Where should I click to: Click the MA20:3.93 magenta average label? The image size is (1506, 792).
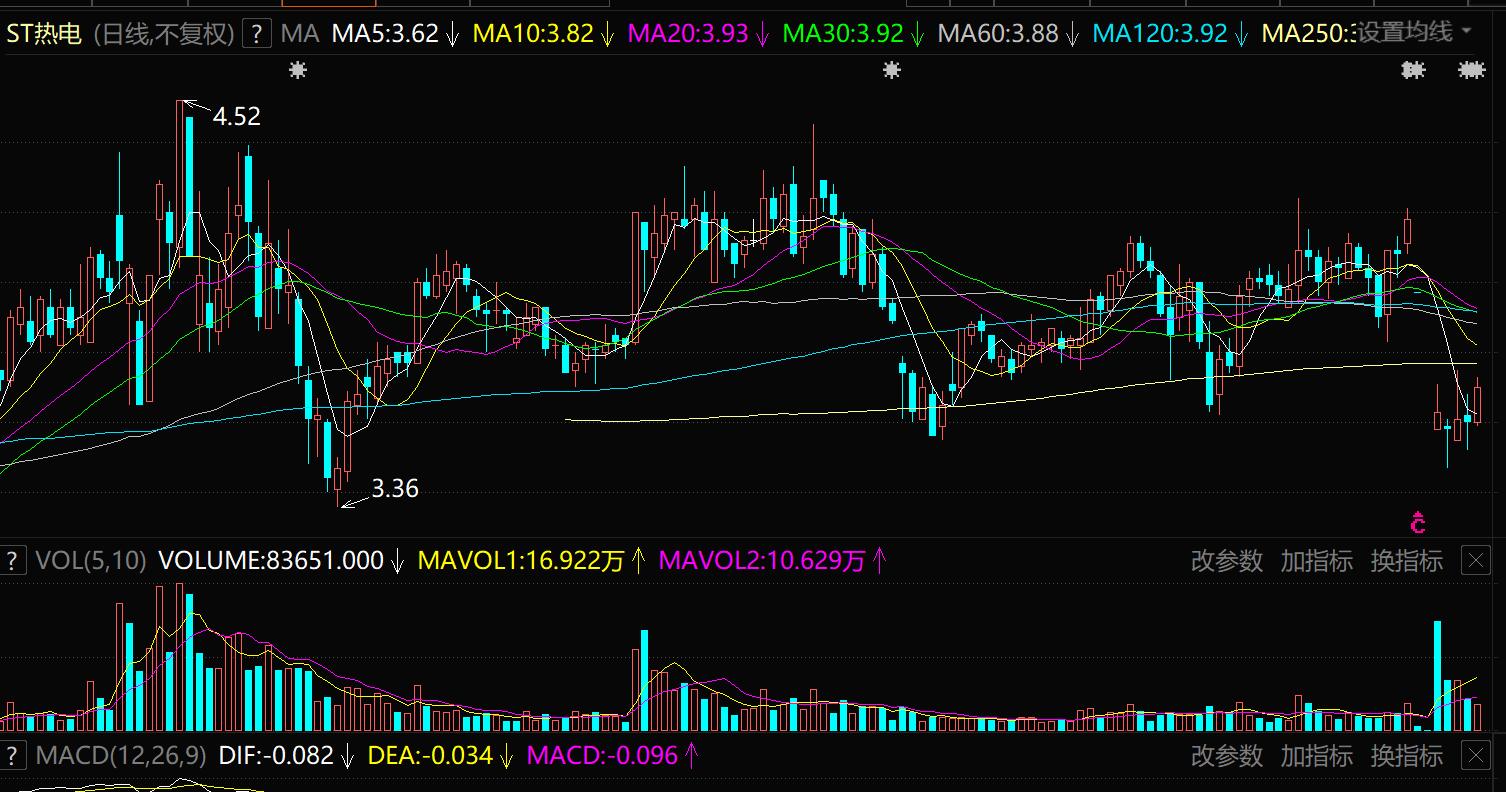point(688,34)
